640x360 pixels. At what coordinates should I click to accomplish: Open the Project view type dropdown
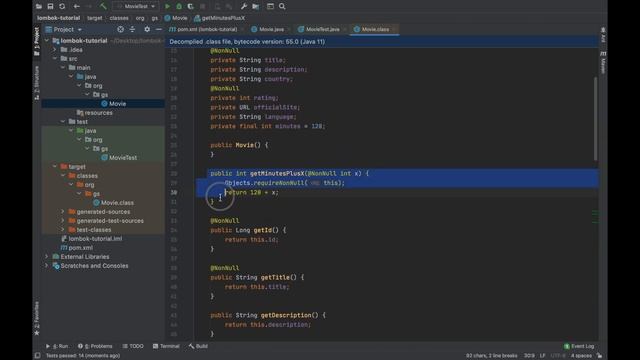[x=80, y=30]
